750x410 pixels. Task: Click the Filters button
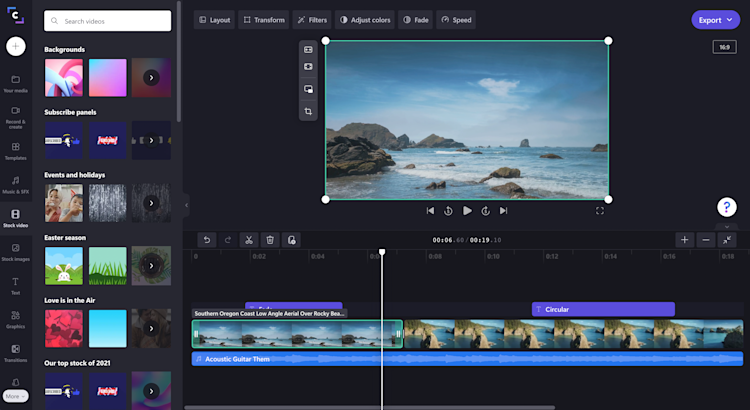[x=312, y=20]
